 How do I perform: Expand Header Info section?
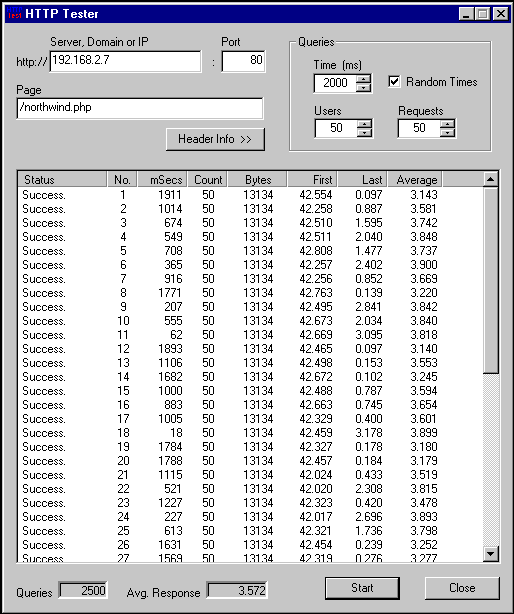tap(215, 139)
